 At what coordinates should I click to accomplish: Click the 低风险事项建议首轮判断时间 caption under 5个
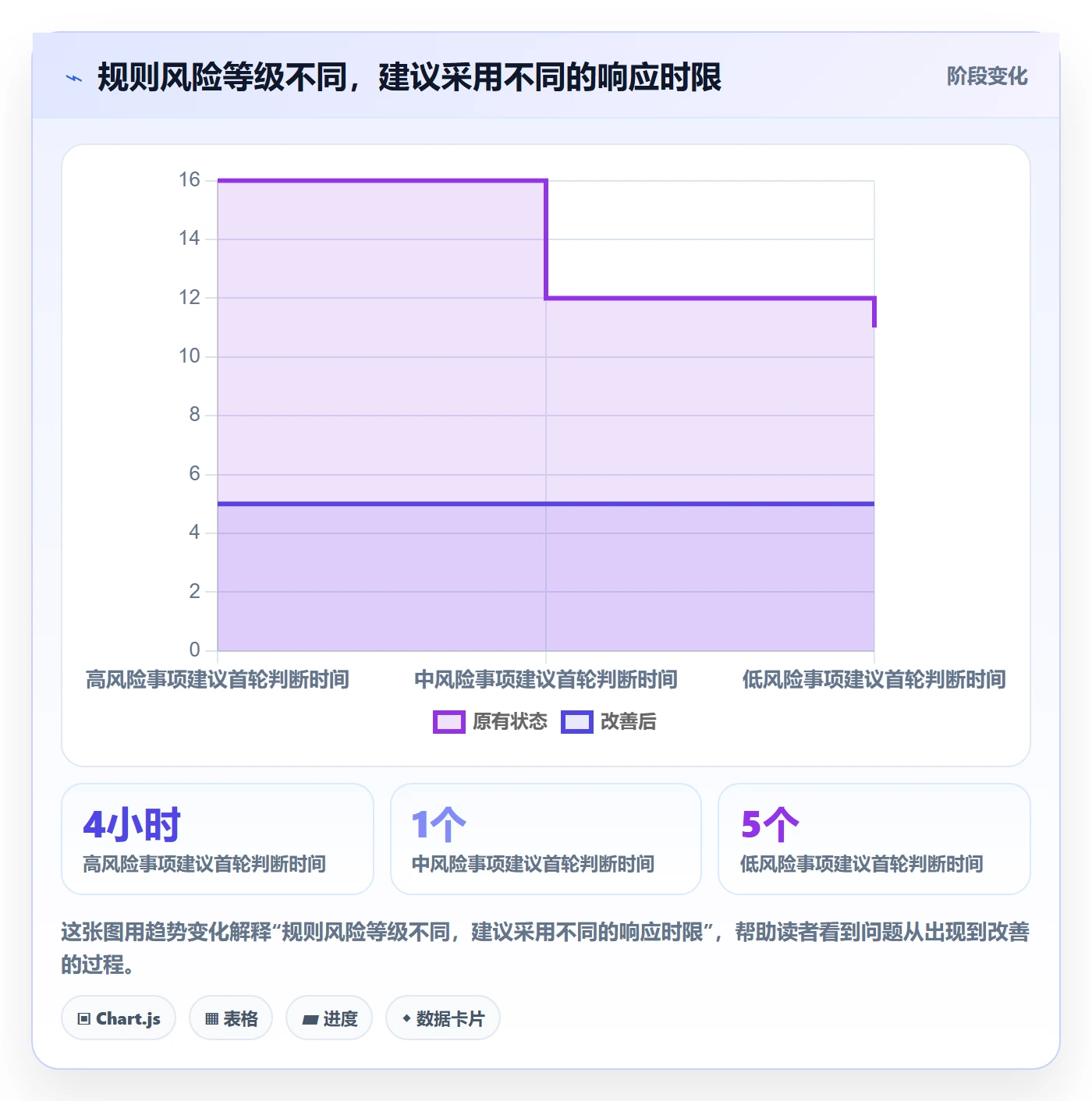point(862,864)
